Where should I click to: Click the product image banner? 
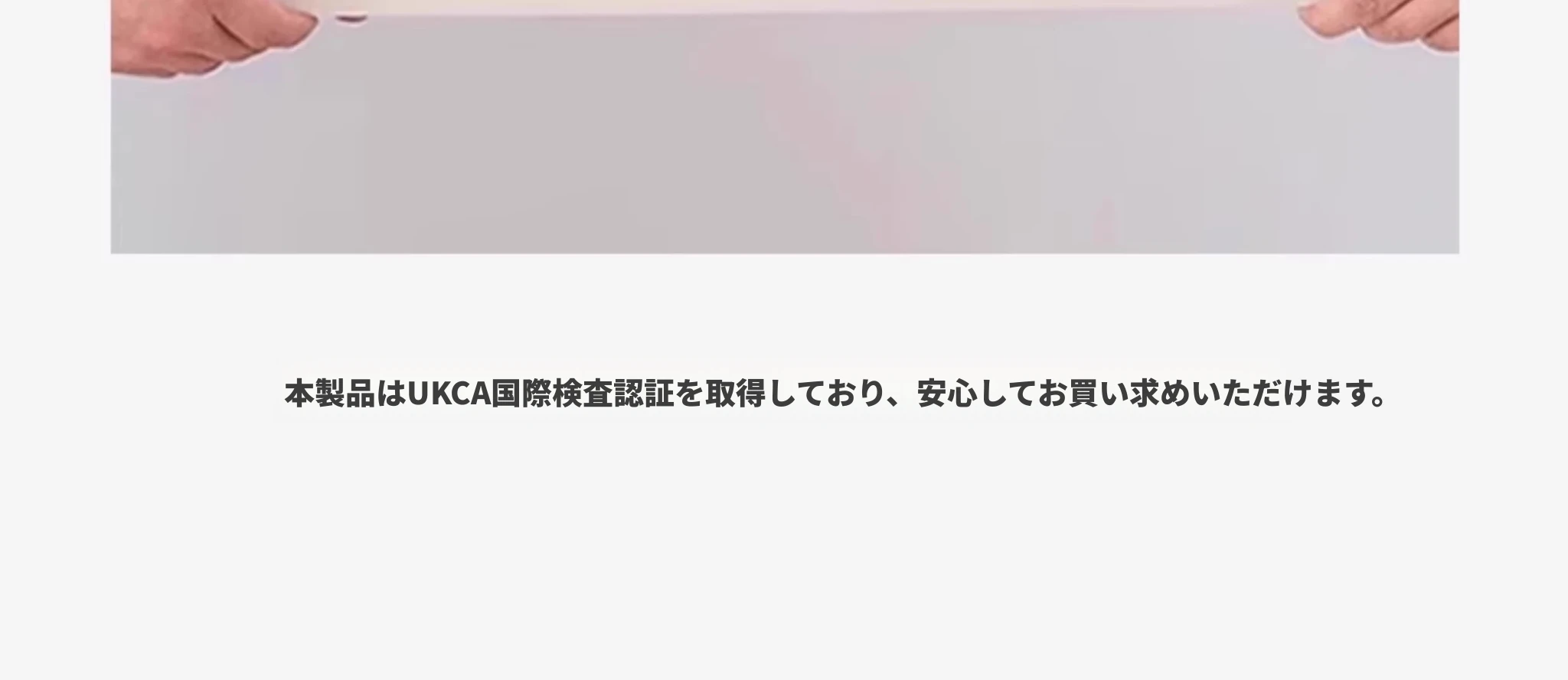coord(785,126)
